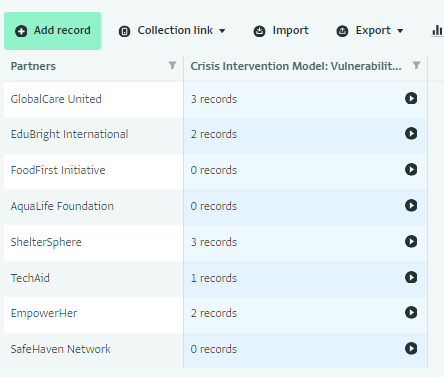Click '2 records' in EmpowerHer row

pos(214,313)
